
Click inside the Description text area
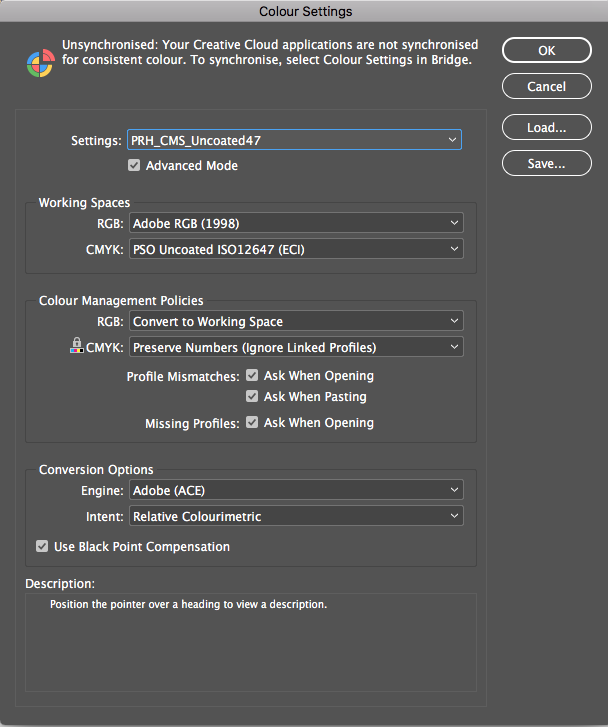[251, 643]
